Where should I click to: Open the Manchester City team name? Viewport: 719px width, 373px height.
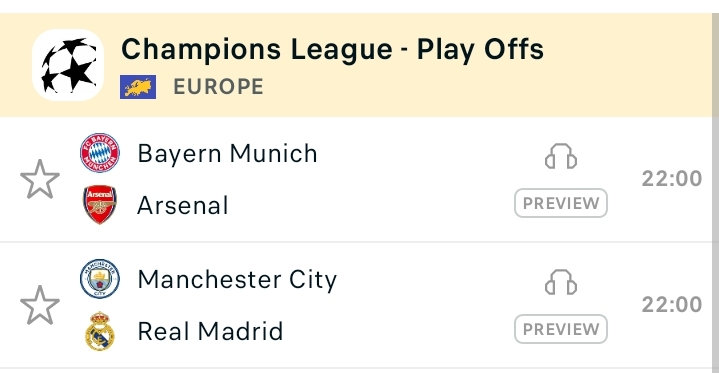(x=237, y=279)
